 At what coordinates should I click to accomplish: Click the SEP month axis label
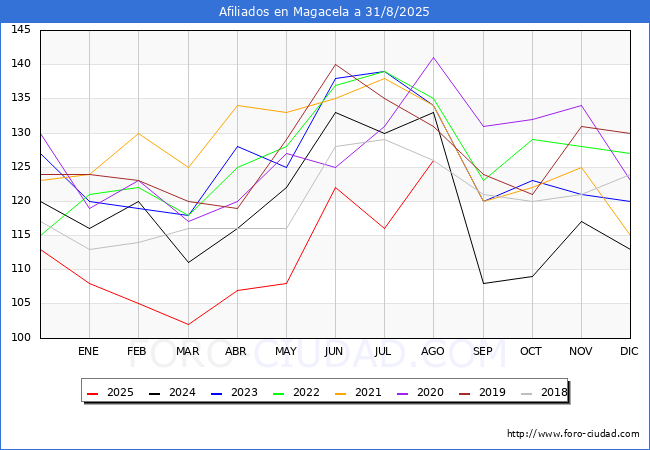pyautogui.click(x=483, y=351)
